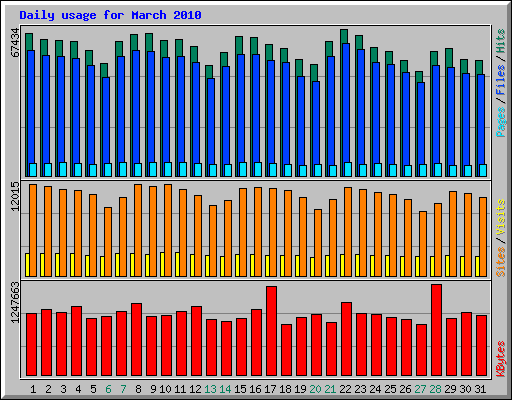Select the cyan pages bar for day 31

pos(483,170)
